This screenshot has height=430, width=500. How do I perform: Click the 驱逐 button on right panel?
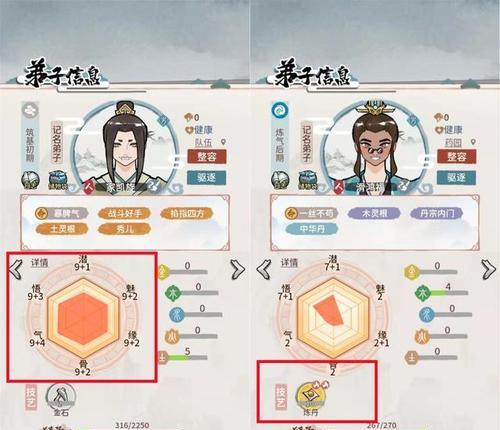tap(456, 178)
